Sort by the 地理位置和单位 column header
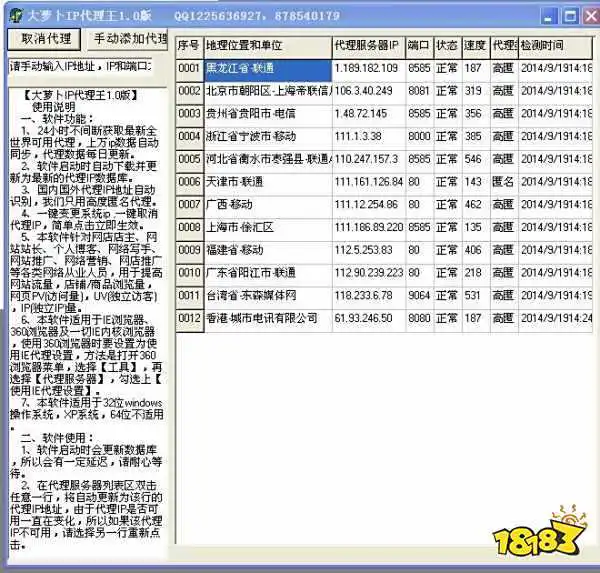Image resolution: width=600 pixels, height=573 pixels. coord(266,46)
